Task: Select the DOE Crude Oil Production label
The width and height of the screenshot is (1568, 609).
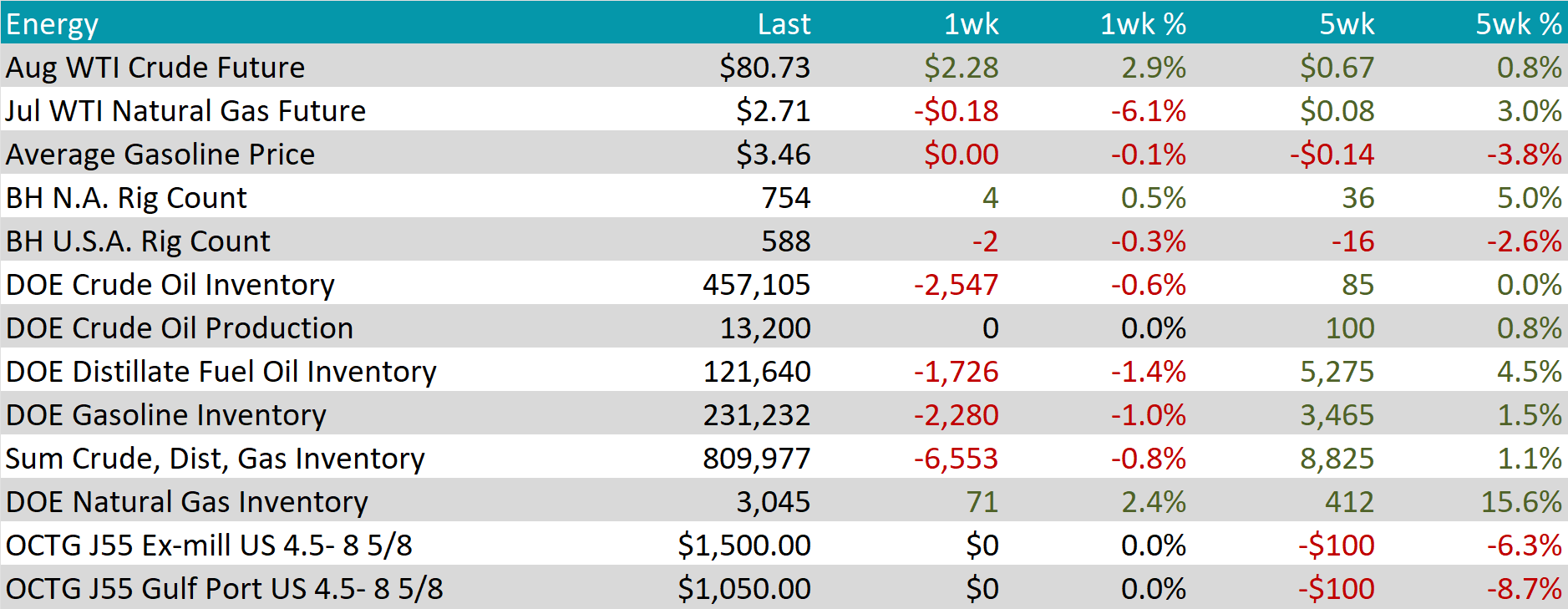Action: (x=180, y=328)
